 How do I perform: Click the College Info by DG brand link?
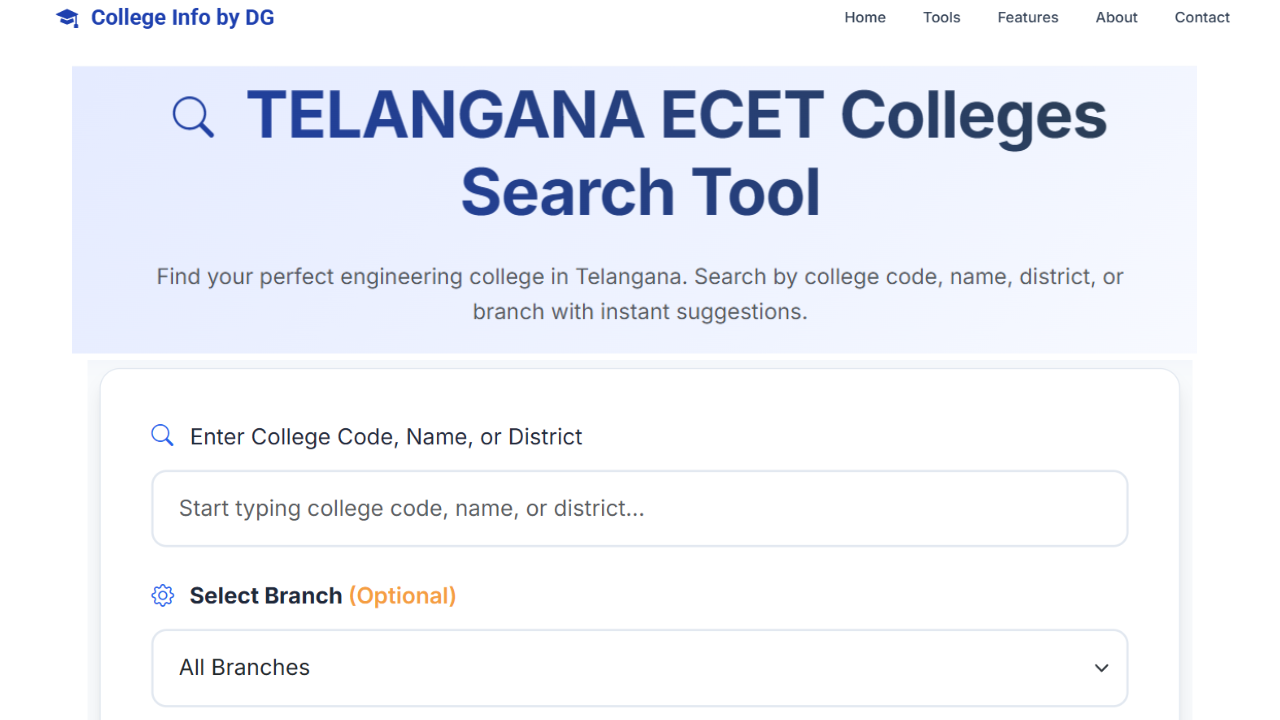coord(181,17)
